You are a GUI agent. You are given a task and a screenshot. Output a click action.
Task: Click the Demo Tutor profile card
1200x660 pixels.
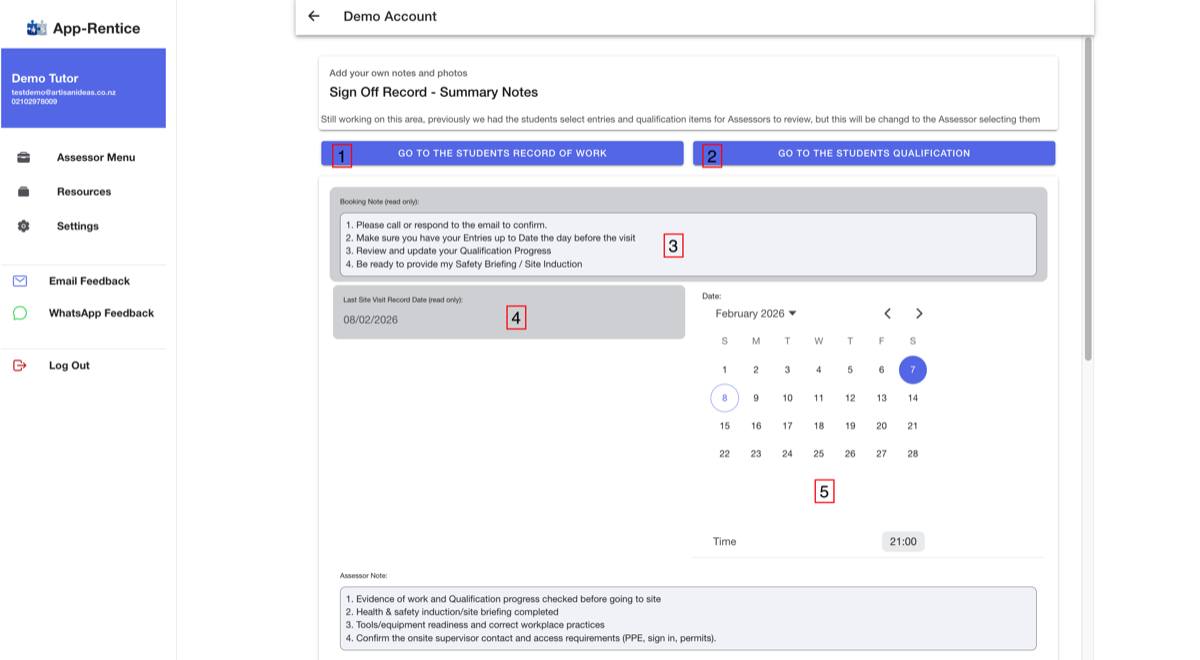tap(83, 88)
